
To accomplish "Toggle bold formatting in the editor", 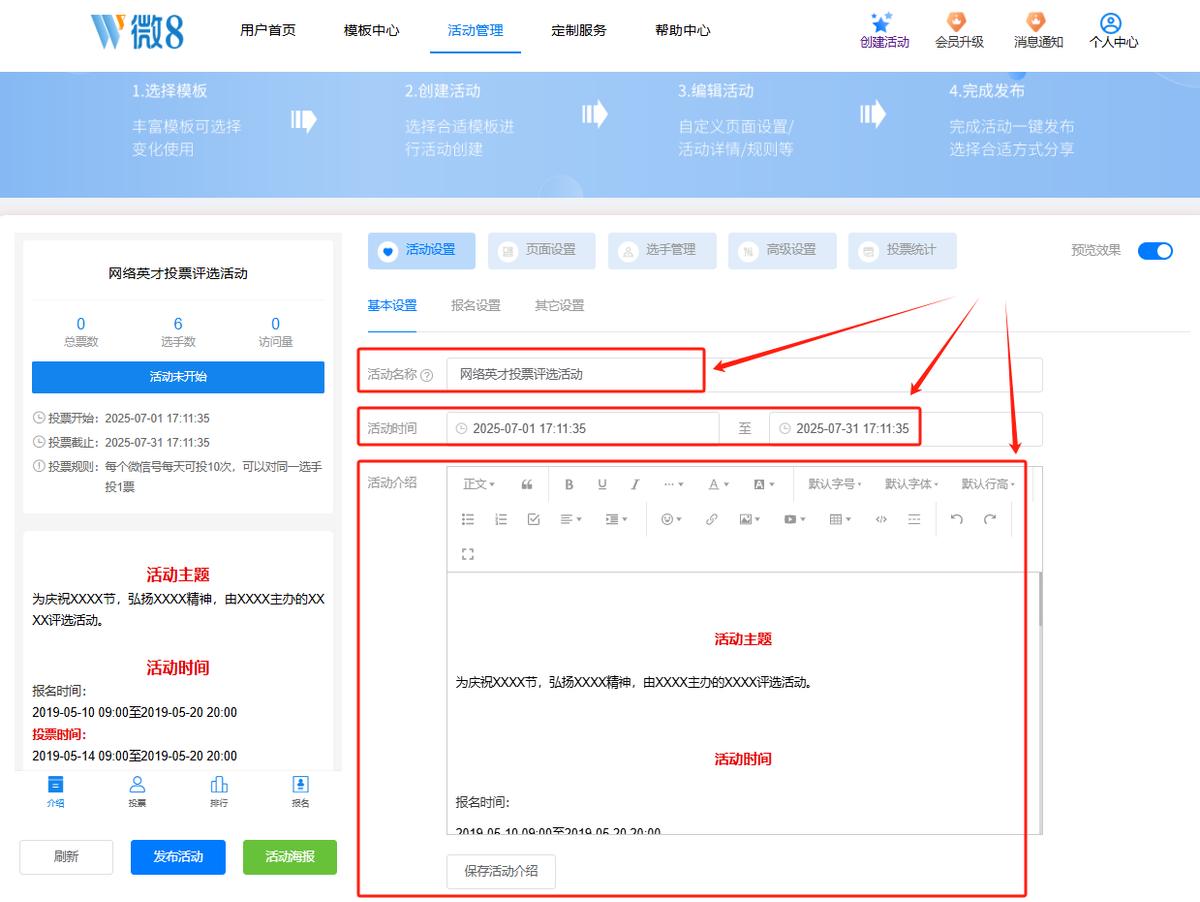I will point(569,484).
